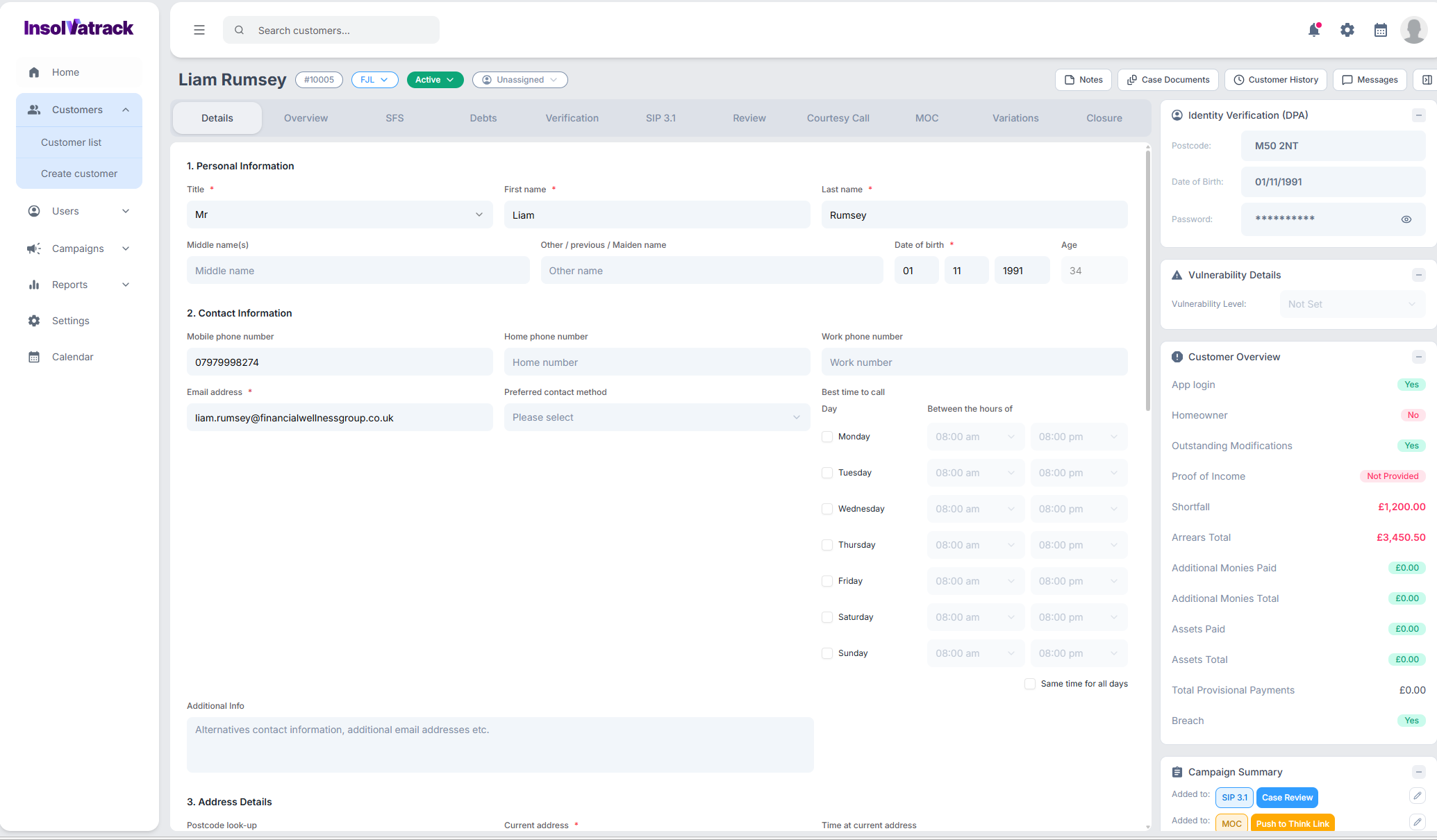
Task: Open settings via top-bar gear icon
Action: [1347, 30]
